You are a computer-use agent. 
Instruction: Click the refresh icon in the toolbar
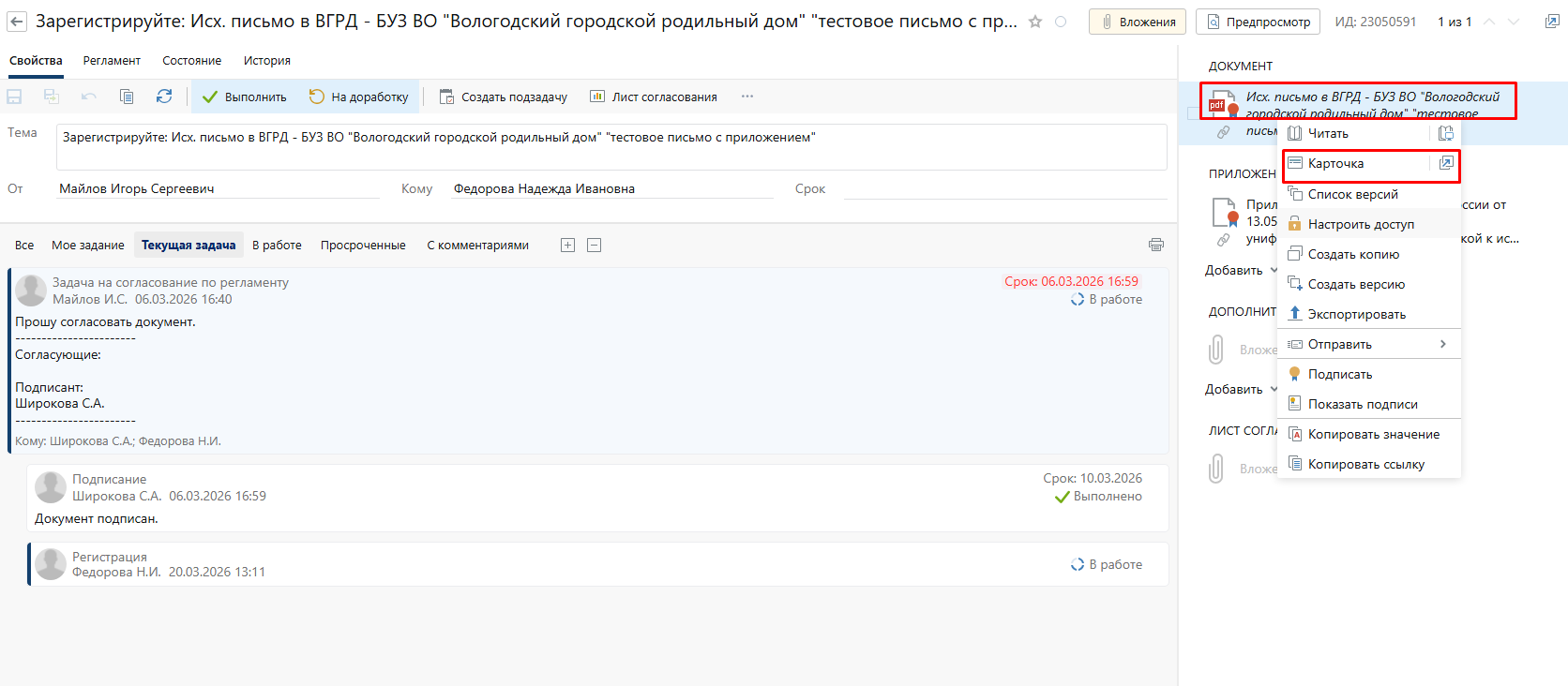pos(164,97)
